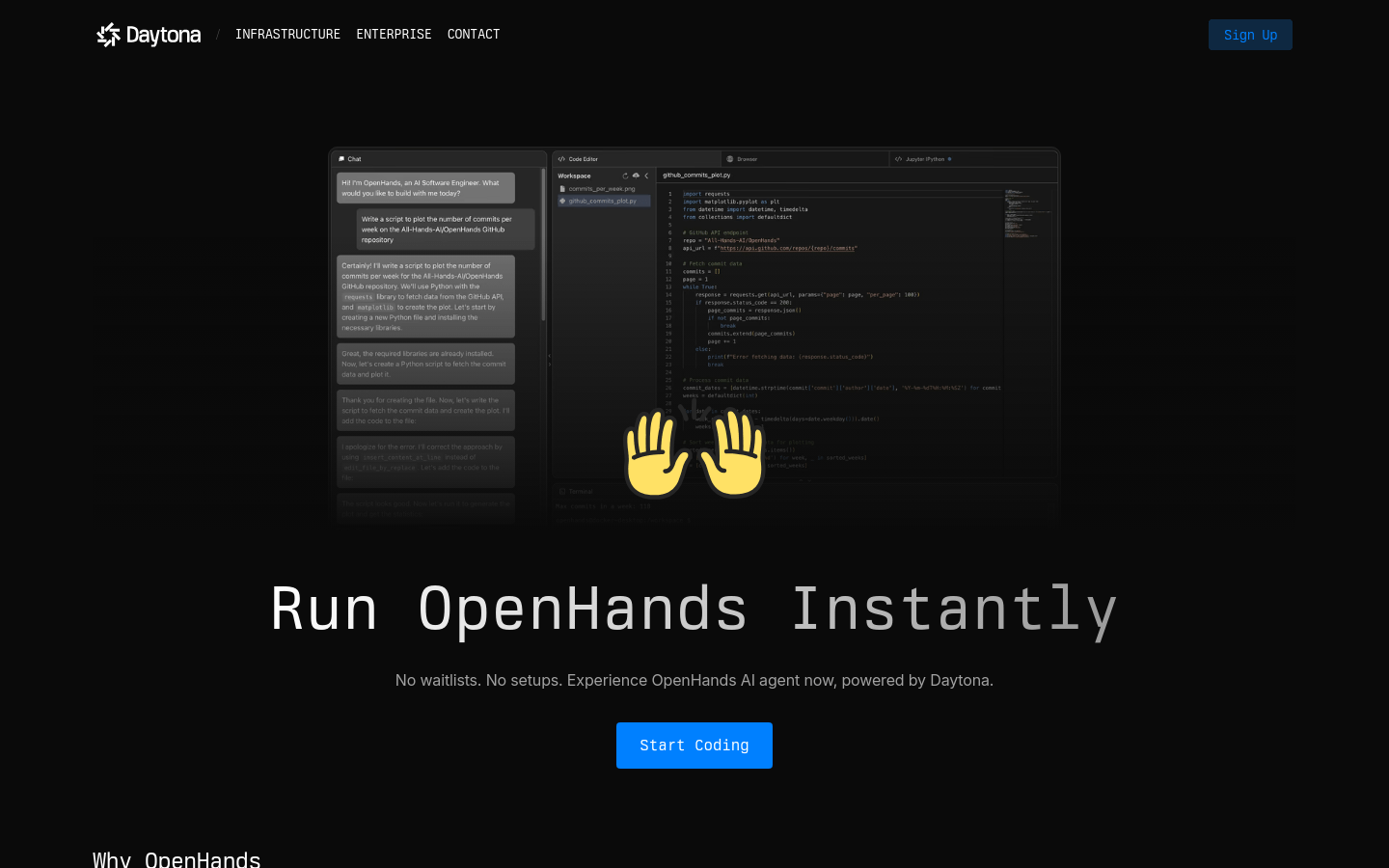The image size is (1389, 868).
Task: Click the 'No waitlists. No setups.' tagline
Action: [694, 680]
